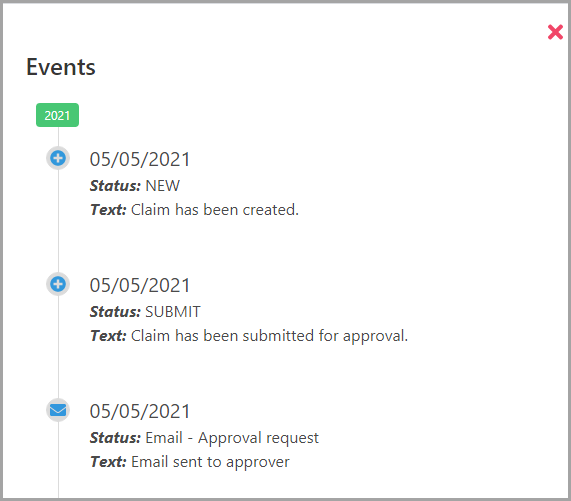Click text 'Claim has been submitted for approval.'

(x=269, y=336)
